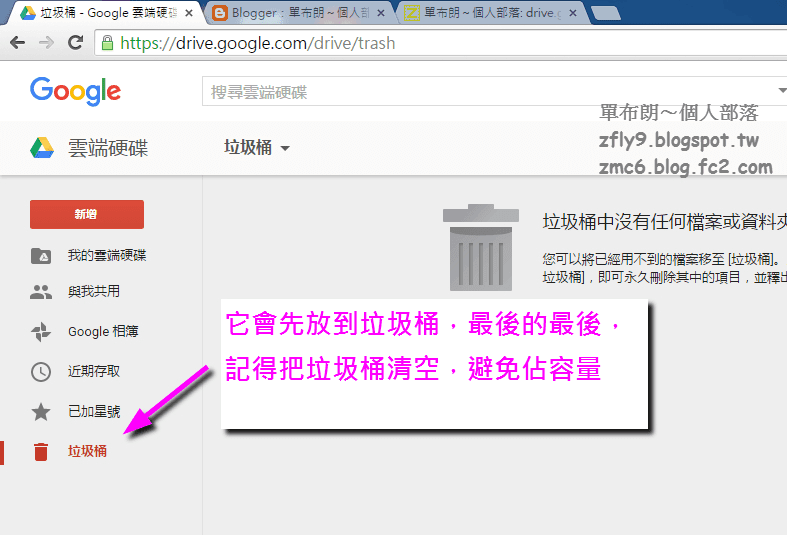The width and height of the screenshot is (787, 535).
Task: Open a new browser tab
Action: click(606, 14)
